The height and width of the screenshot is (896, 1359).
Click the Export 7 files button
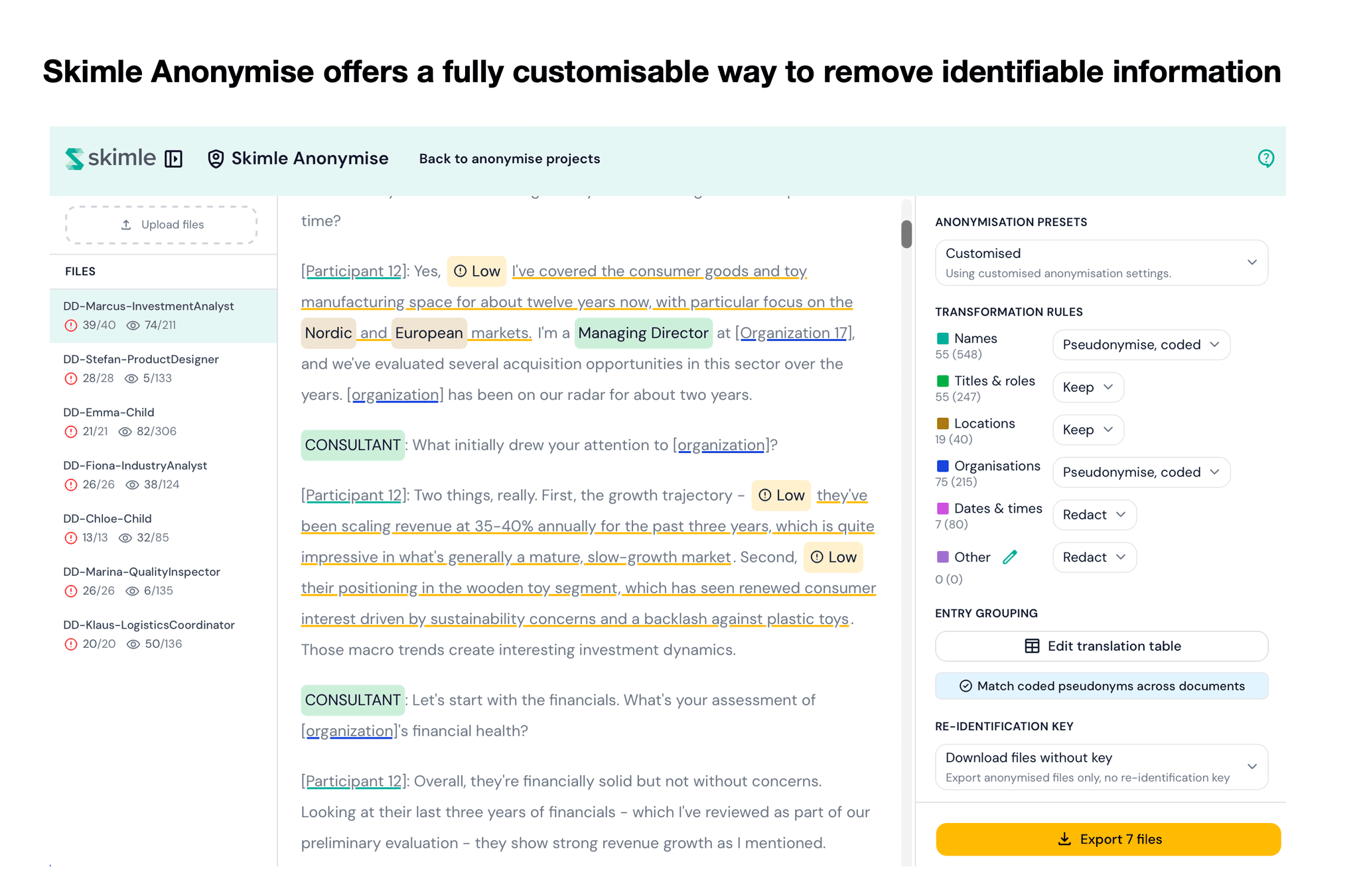[x=1108, y=839]
